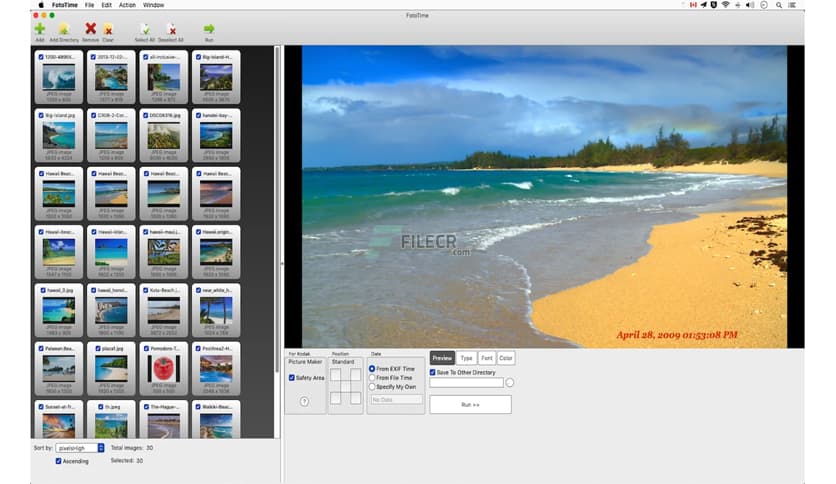Viewport: 836px width, 484px height.
Task: Toggle Save To Other Directory checkbox
Action: tap(433, 373)
